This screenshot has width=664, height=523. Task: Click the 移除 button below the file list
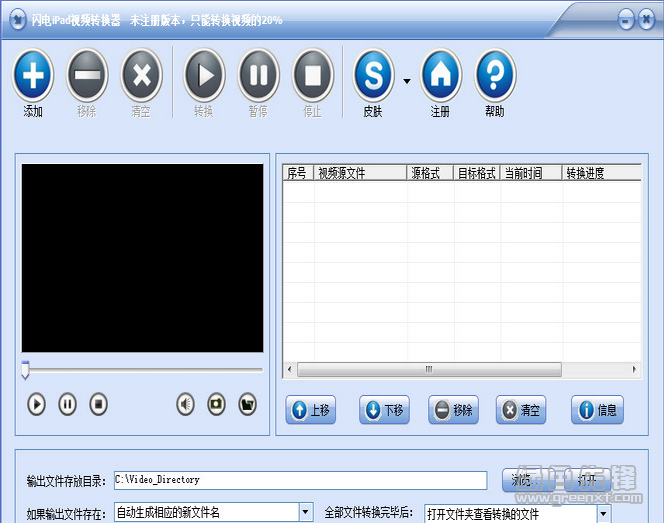pyautogui.click(x=454, y=410)
